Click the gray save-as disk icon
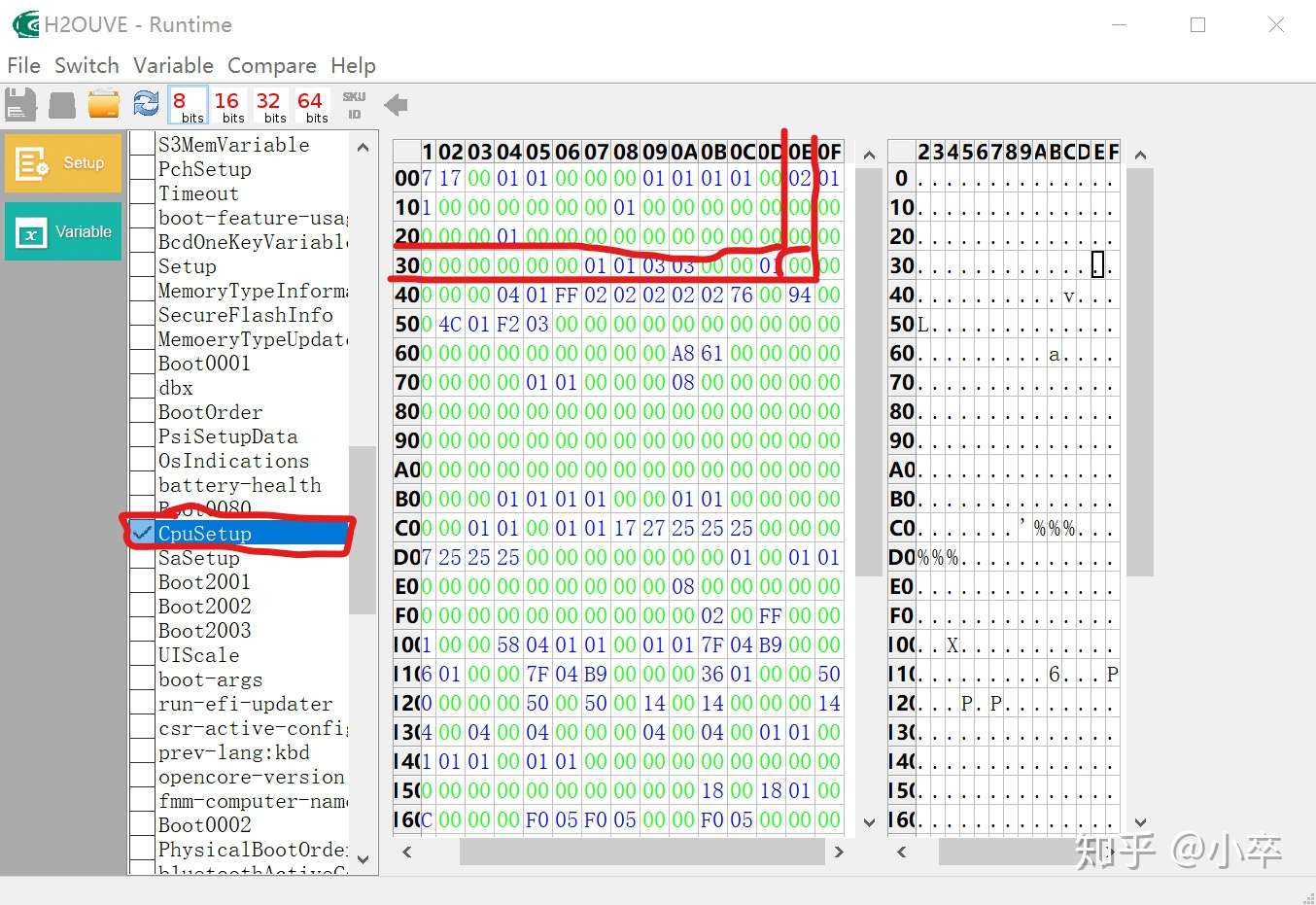The height and width of the screenshot is (905, 1316). [x=62, y=105]
